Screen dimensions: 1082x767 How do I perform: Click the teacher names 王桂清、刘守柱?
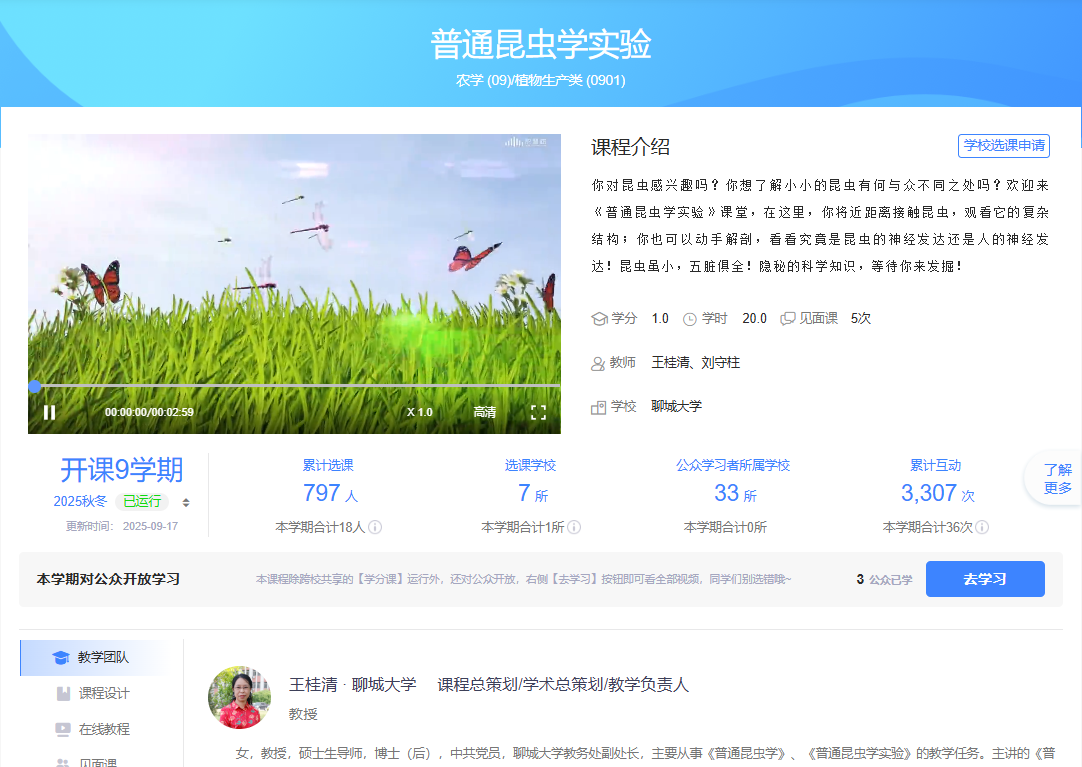(695, 362)
